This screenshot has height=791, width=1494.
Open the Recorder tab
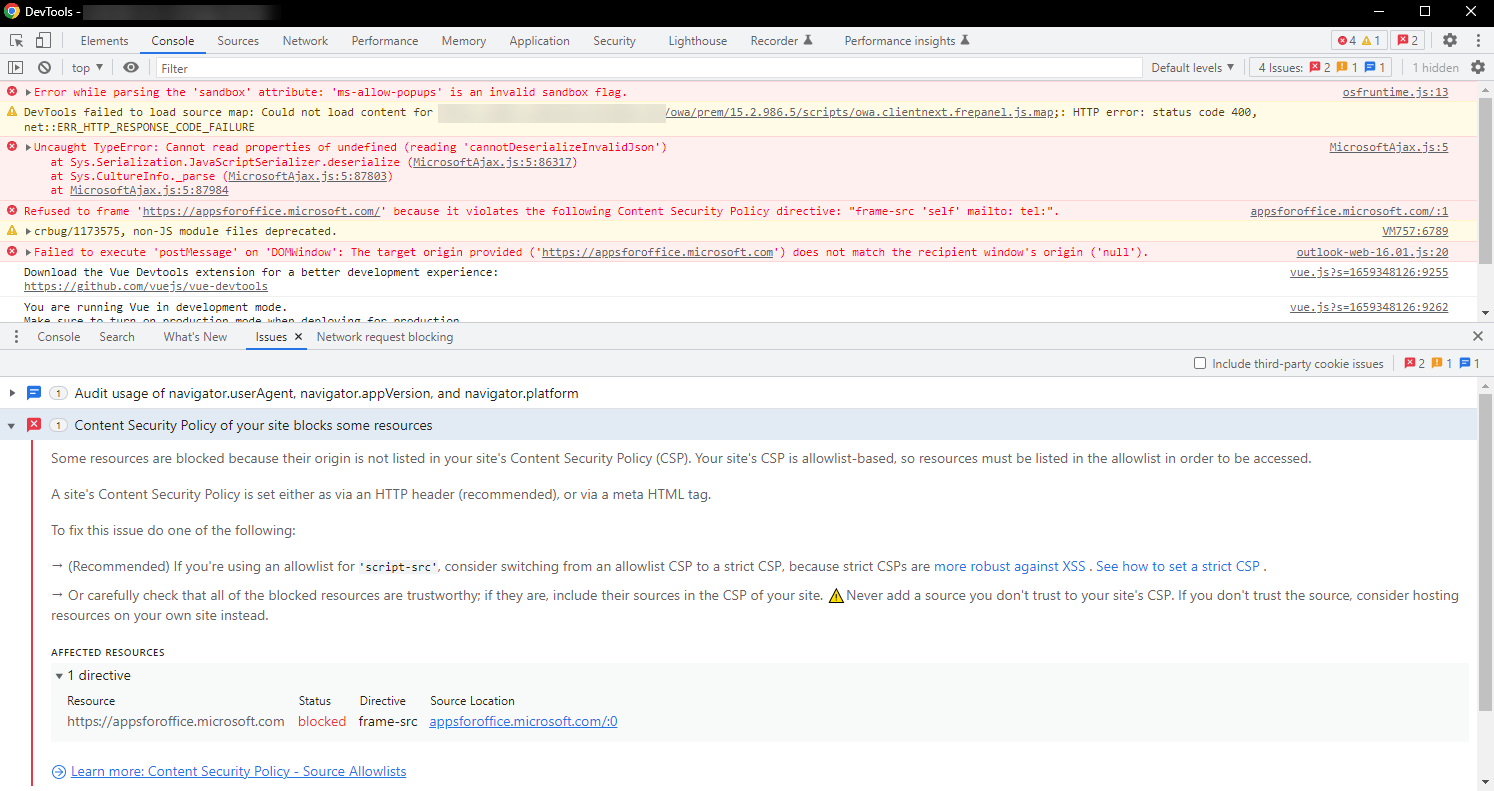pyautogui.click(x=781, y=41)
